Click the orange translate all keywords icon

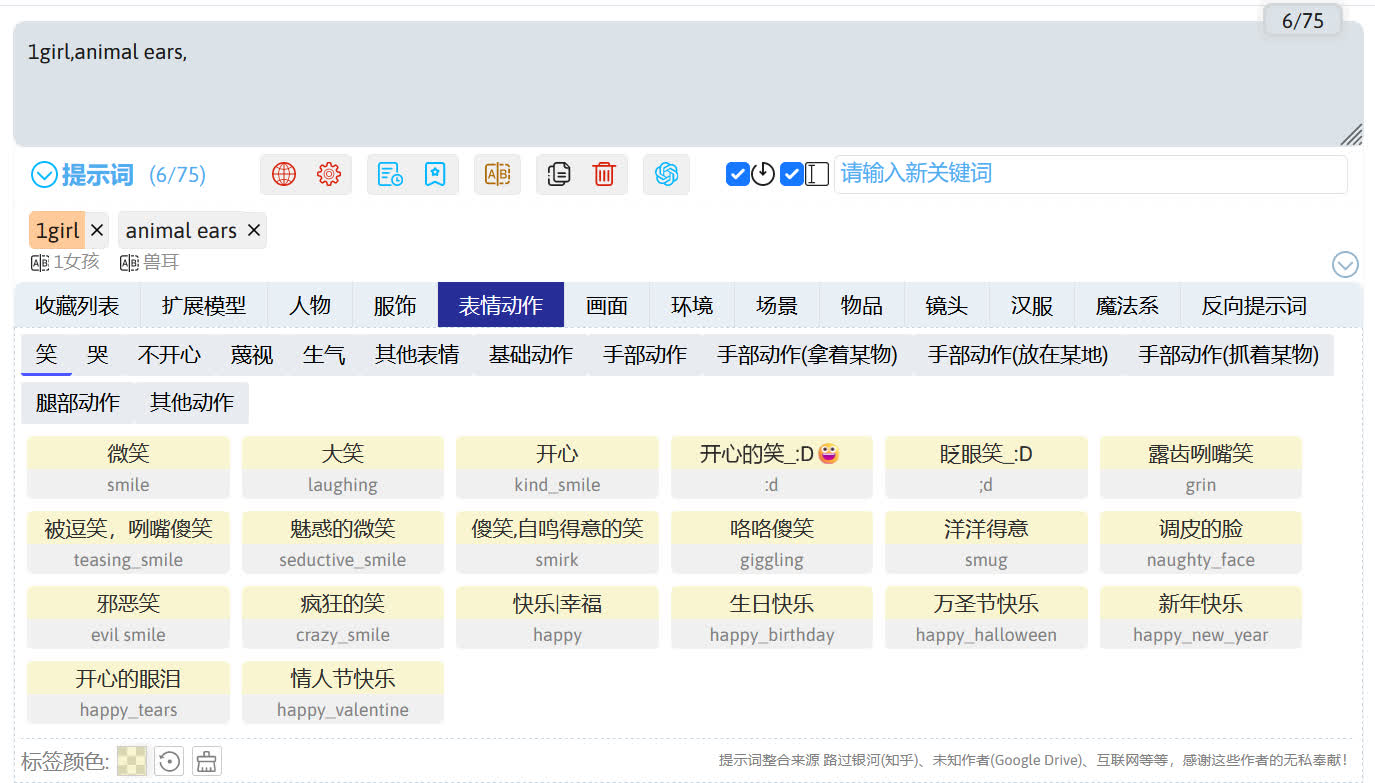click(497, 174)
